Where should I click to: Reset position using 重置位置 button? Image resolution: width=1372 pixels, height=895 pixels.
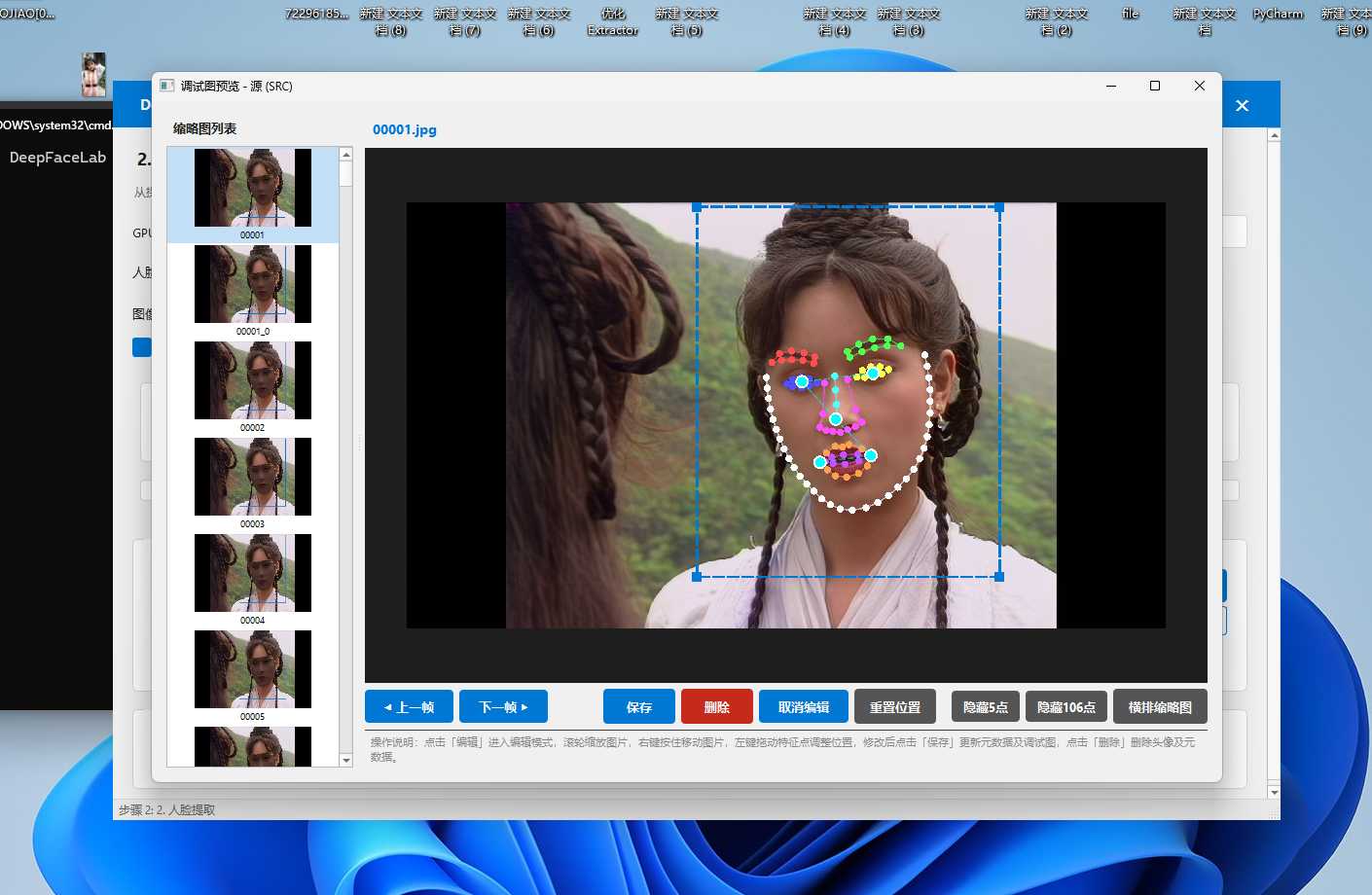[895, 707]
